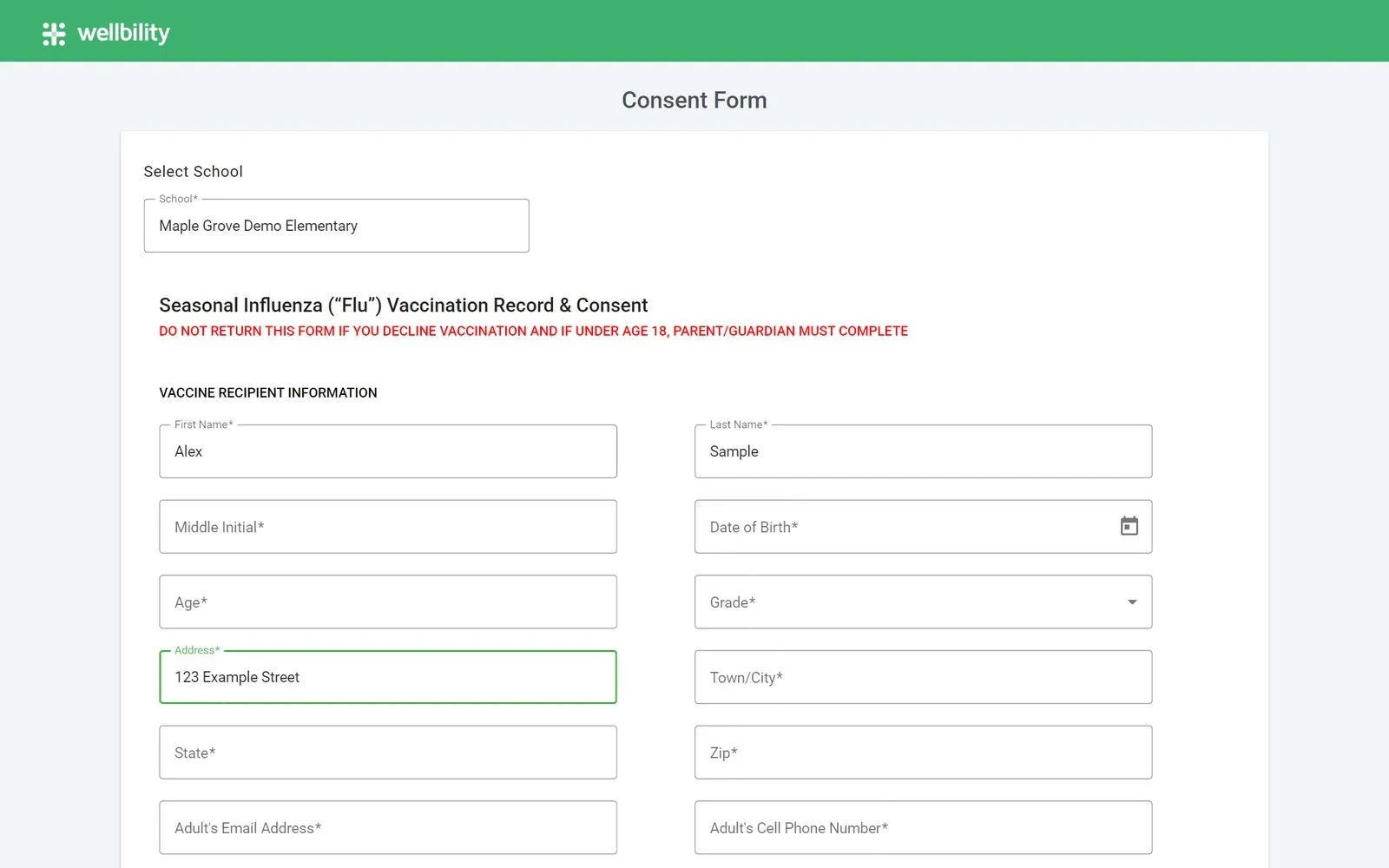
Task: Open the School selection field
Action: click(x=336, y=226)
